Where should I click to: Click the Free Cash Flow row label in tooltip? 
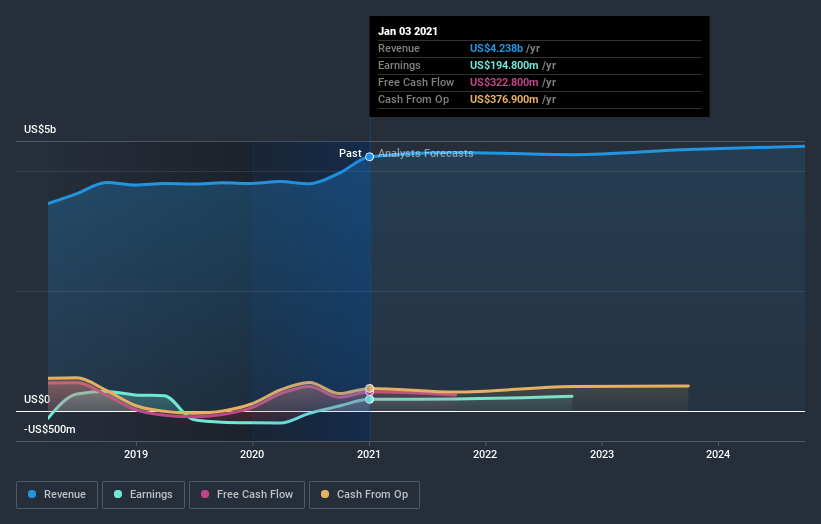click(416, 82)
